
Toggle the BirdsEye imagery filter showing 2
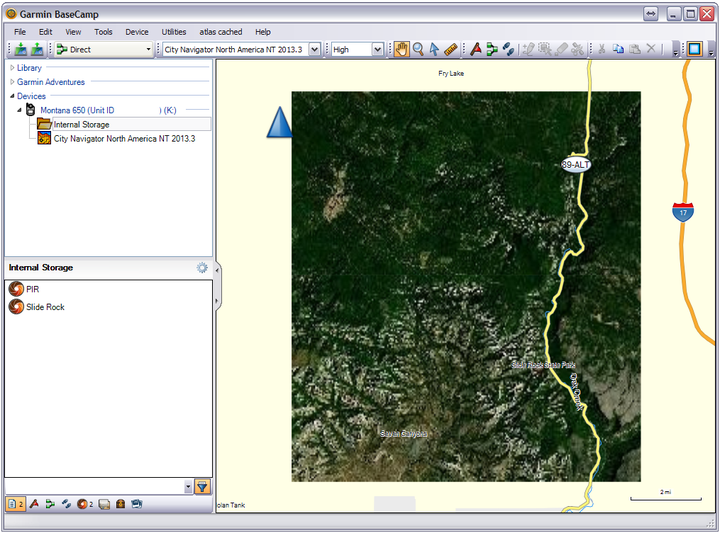[85, 504]
